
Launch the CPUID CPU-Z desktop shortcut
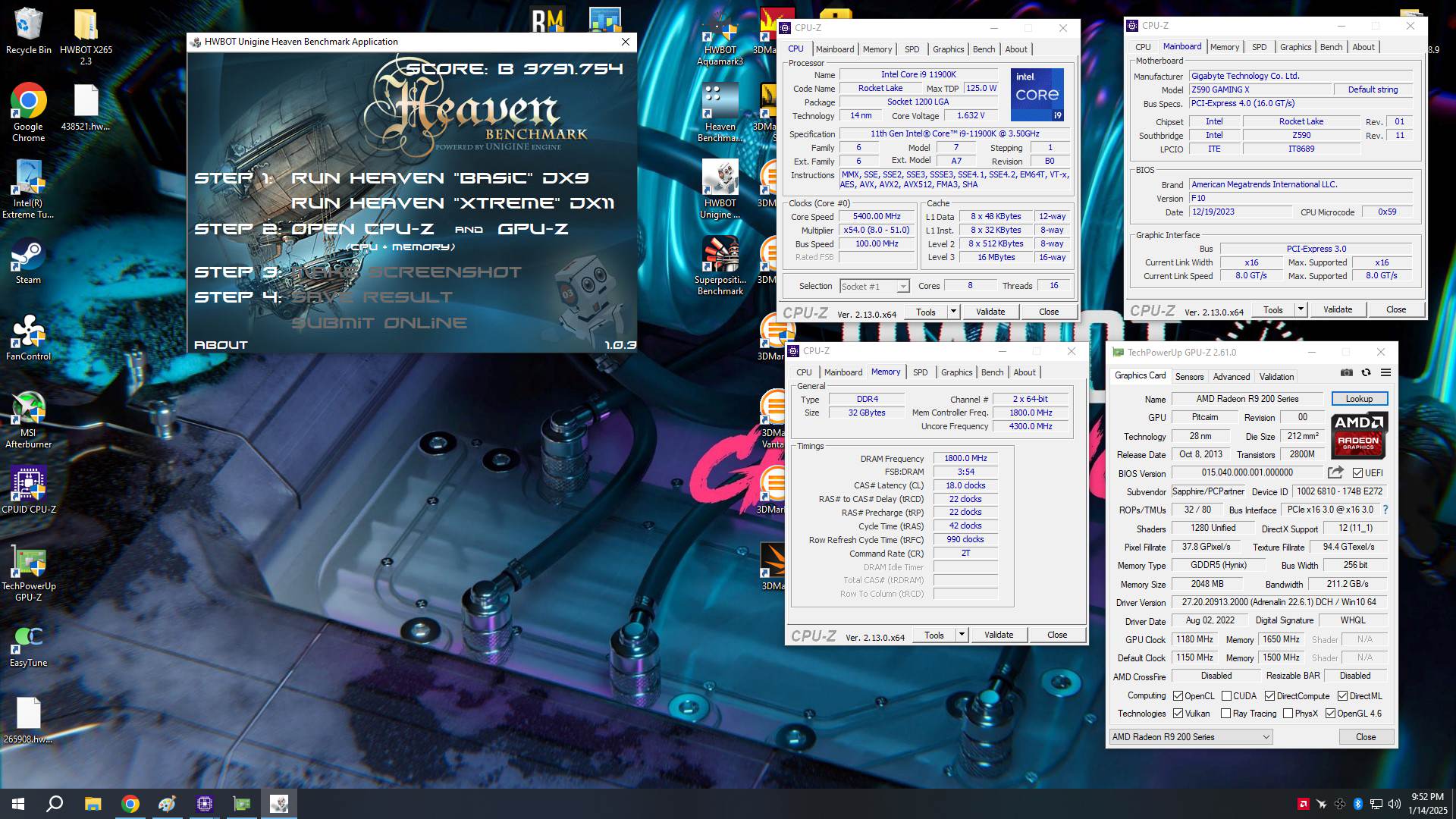(28, 491)
